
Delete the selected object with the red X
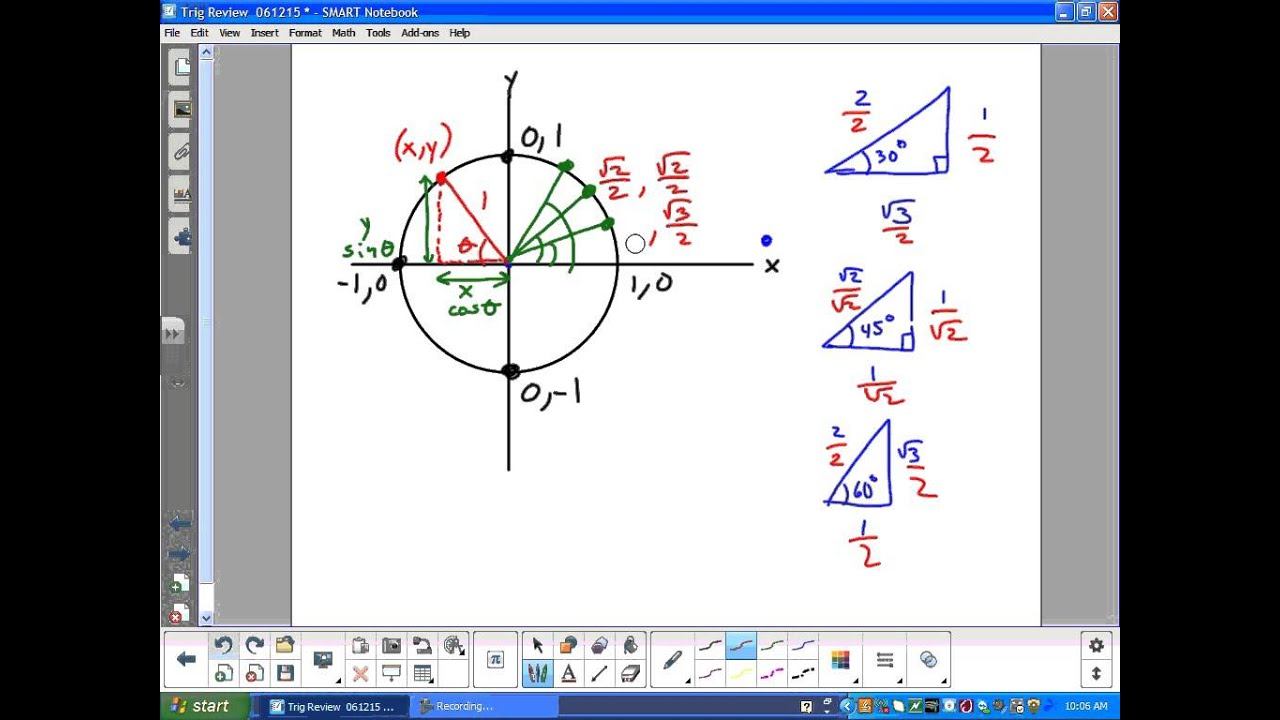pos(360,673)
